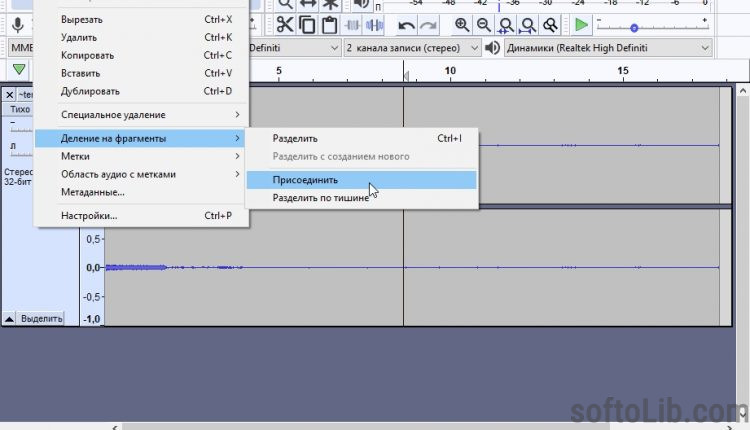Select Копировать menu entry
The image size is (750, 430).
[x=142, y=55]
